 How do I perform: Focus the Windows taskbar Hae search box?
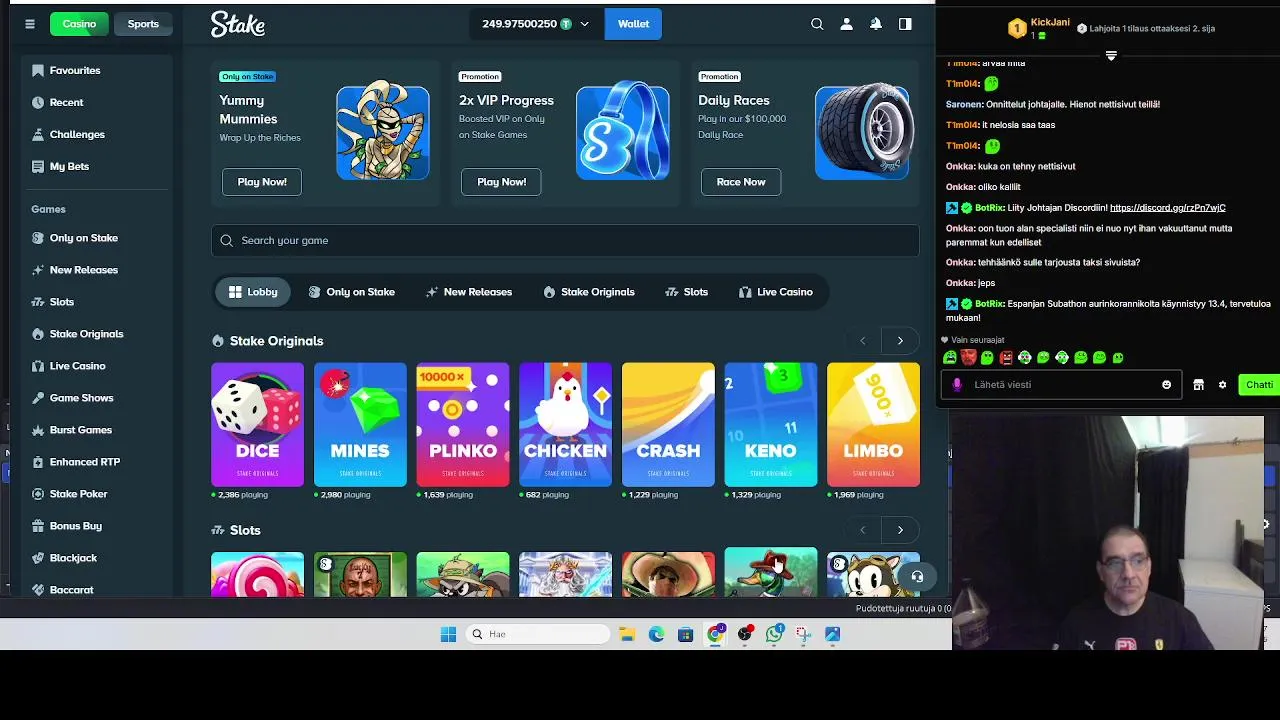click(538, 634)
